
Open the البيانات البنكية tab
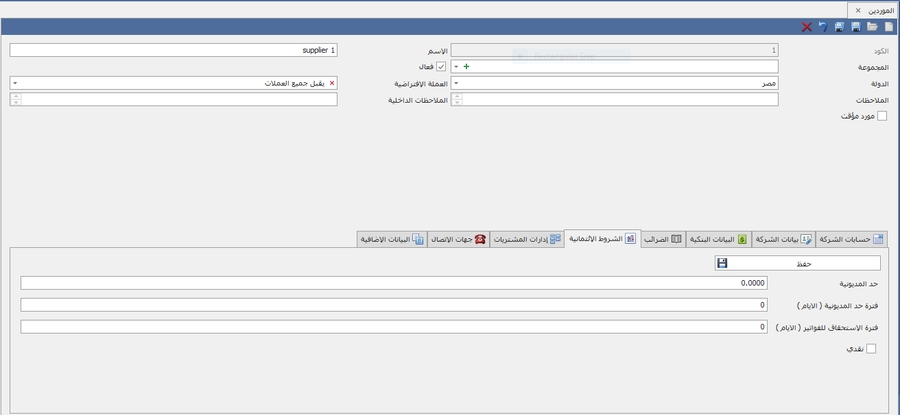point(716,239)
